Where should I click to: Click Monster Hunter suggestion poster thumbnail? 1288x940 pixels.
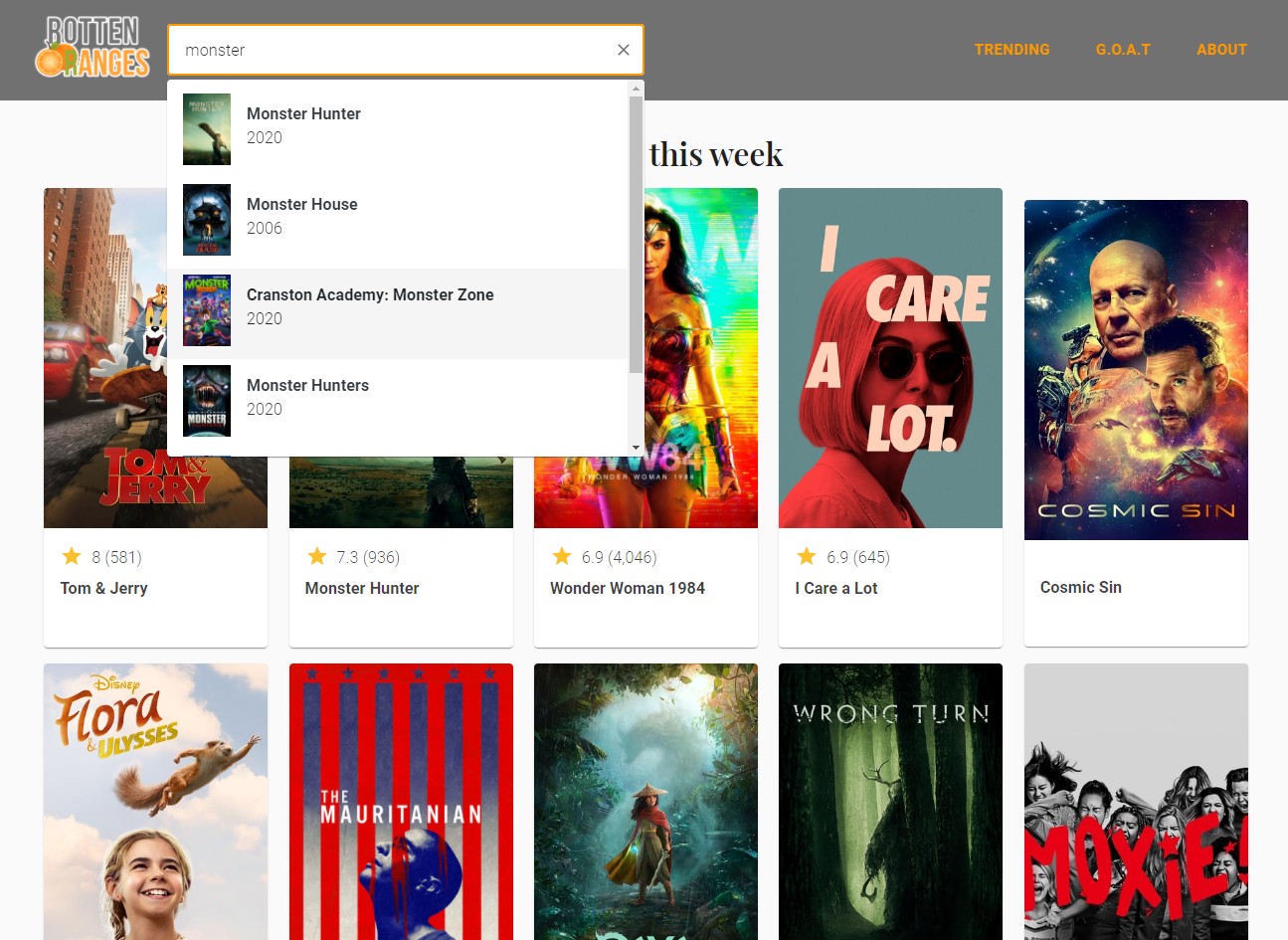[207, 129]
